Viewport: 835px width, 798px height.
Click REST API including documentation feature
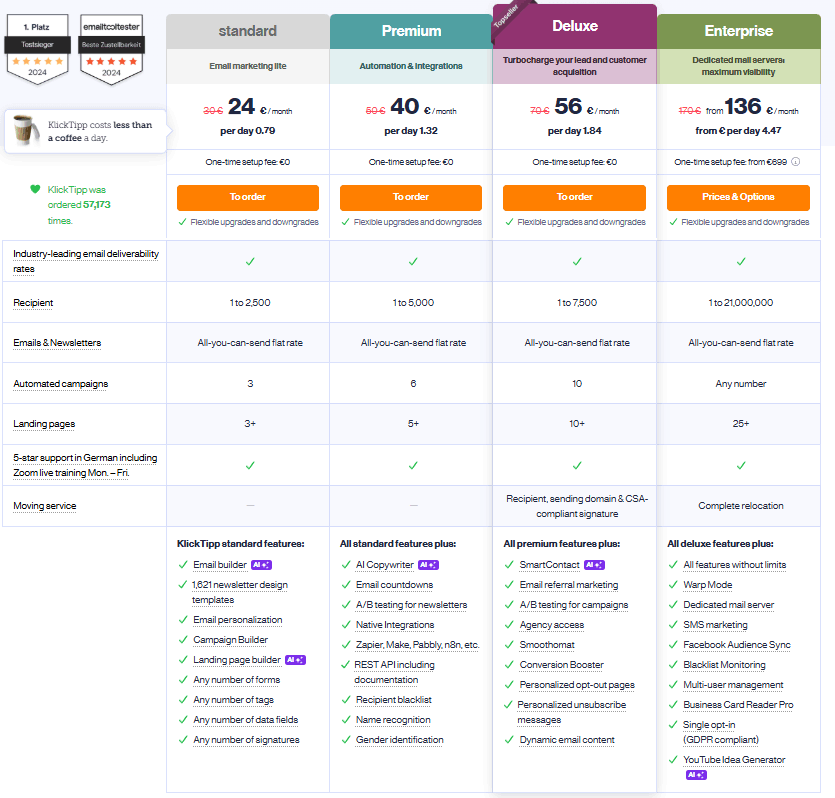coord(395,672)
